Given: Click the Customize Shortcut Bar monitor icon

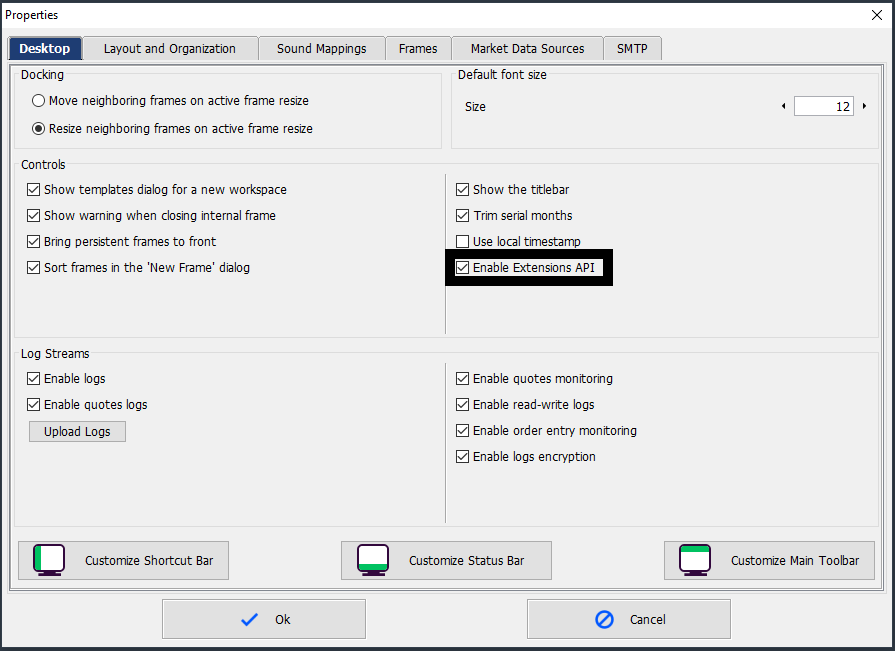Looking at the screenshot, I should click(49, 560).
